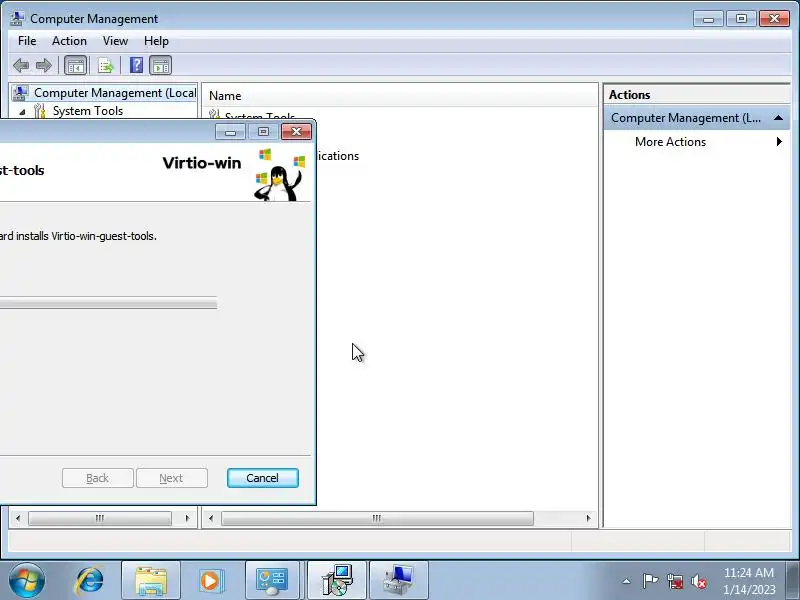Viewport: 800px width, 600px height.
Task: Click right arrow of center pane scrollbar
Action: point(588,518)
